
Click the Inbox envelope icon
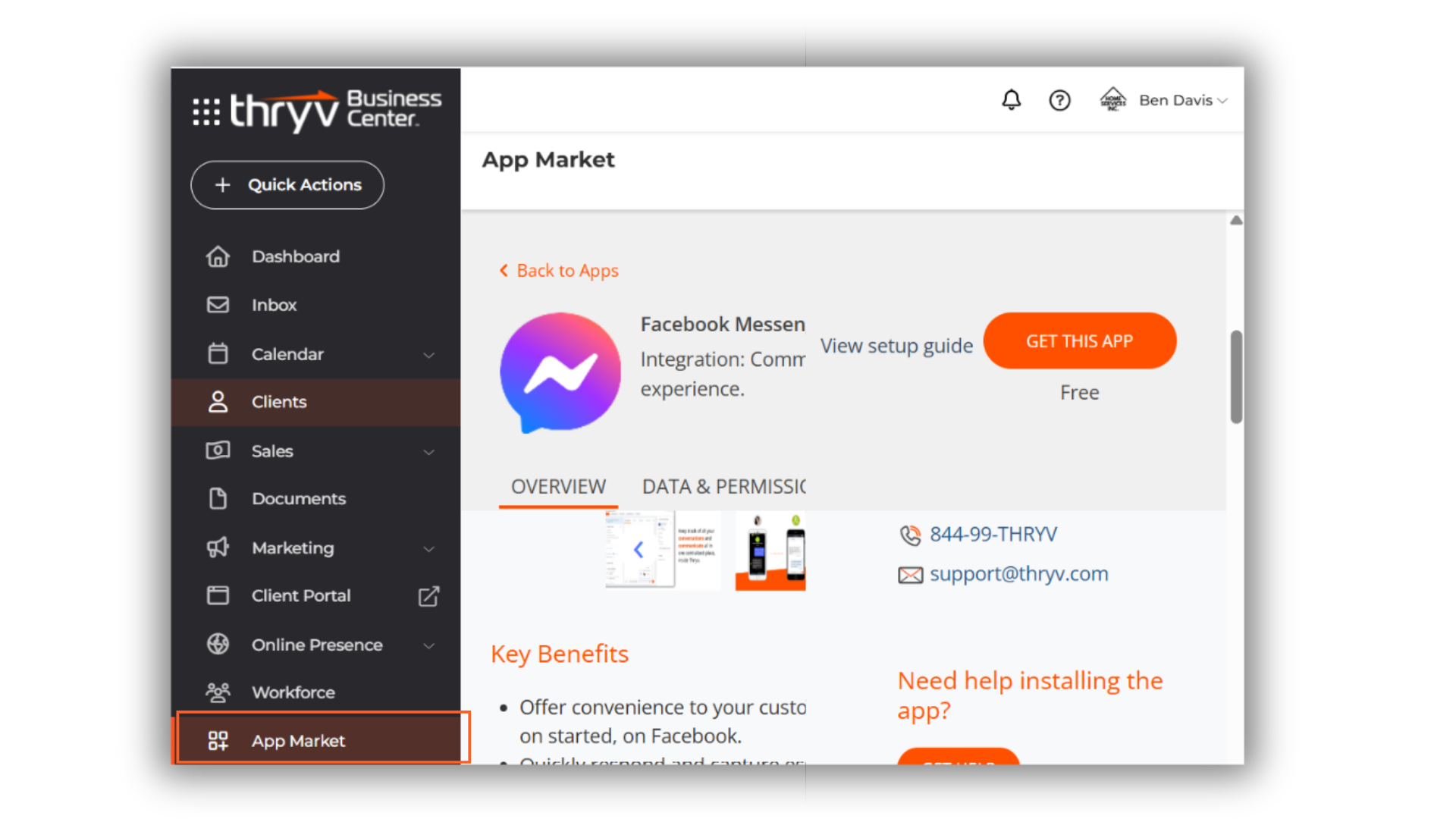click(218, 305)
